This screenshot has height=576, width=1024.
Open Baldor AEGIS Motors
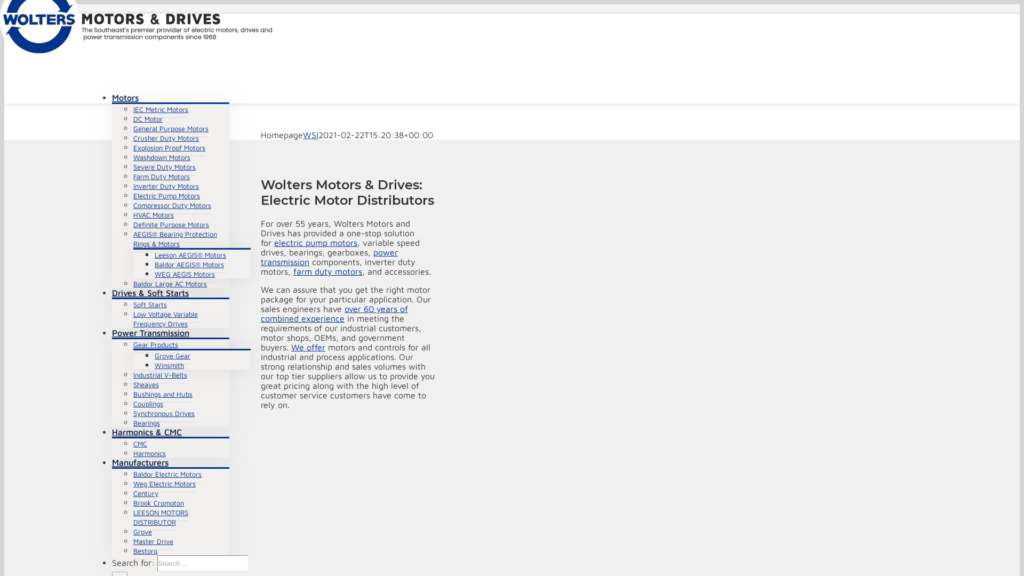[x=189, y=265]
